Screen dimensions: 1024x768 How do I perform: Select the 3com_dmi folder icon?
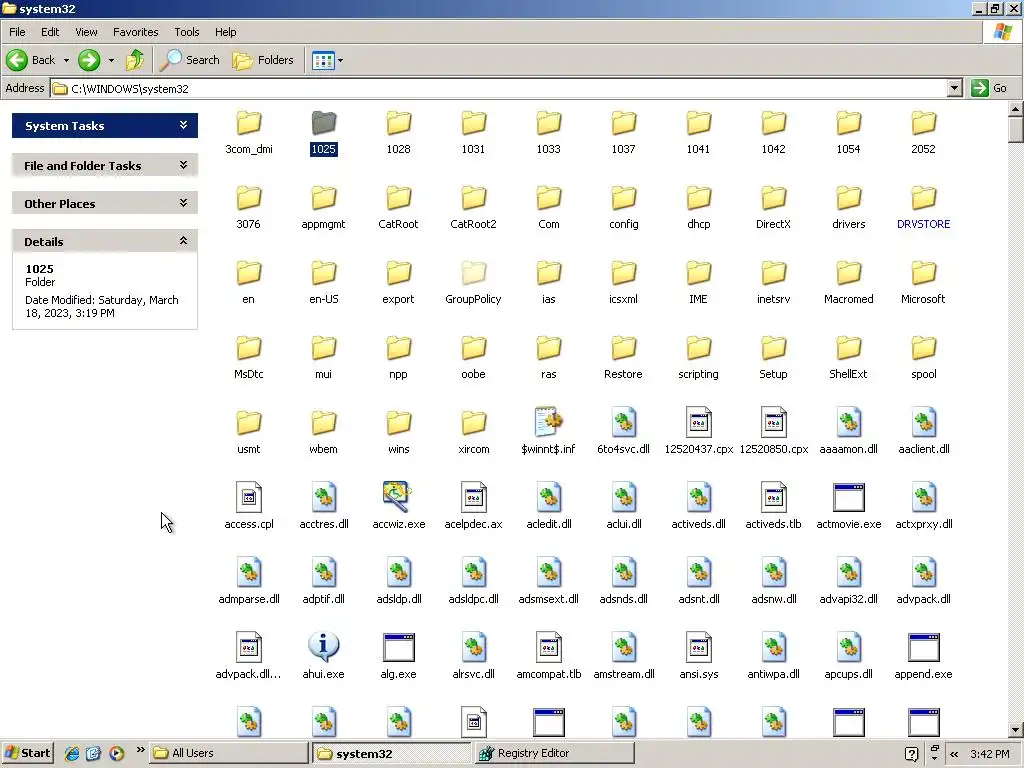point(249,123)
